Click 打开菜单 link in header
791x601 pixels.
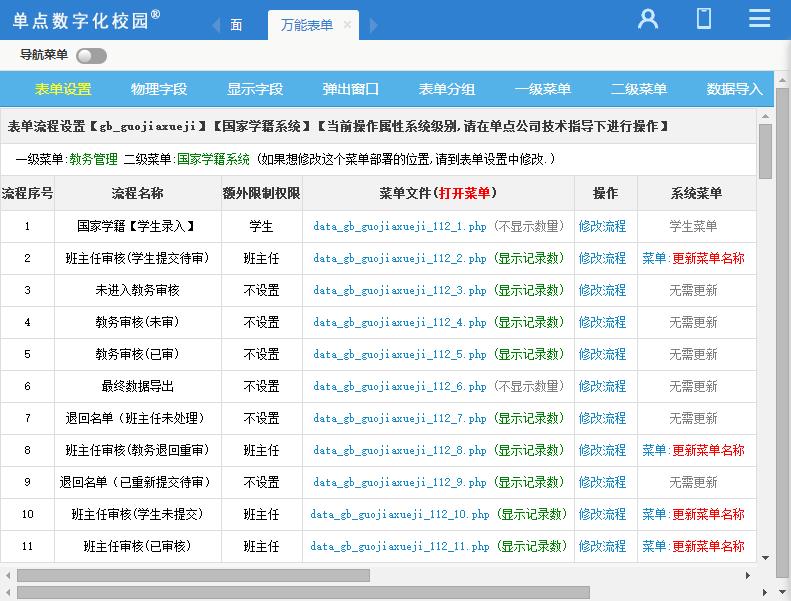tap(465, 193)
